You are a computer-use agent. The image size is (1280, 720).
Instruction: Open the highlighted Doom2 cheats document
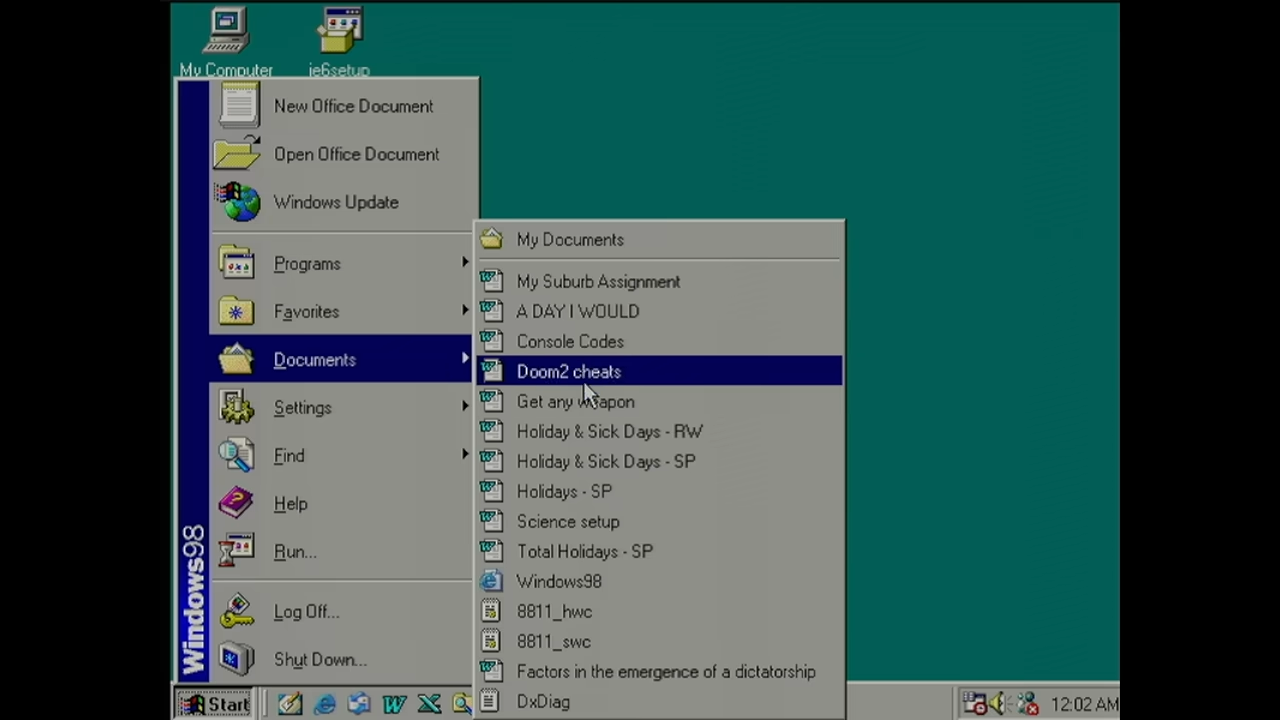tap(659, 372)
